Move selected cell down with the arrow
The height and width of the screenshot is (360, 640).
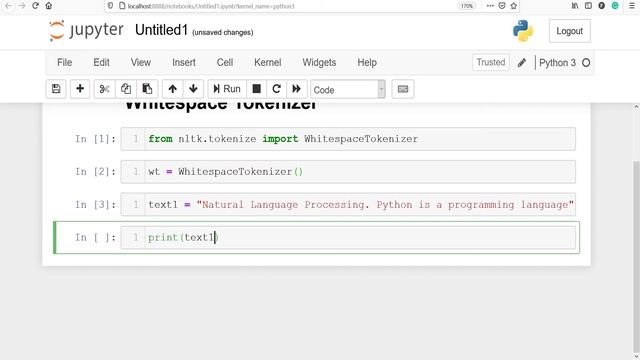pyautogui.click(x=193, y=89)
